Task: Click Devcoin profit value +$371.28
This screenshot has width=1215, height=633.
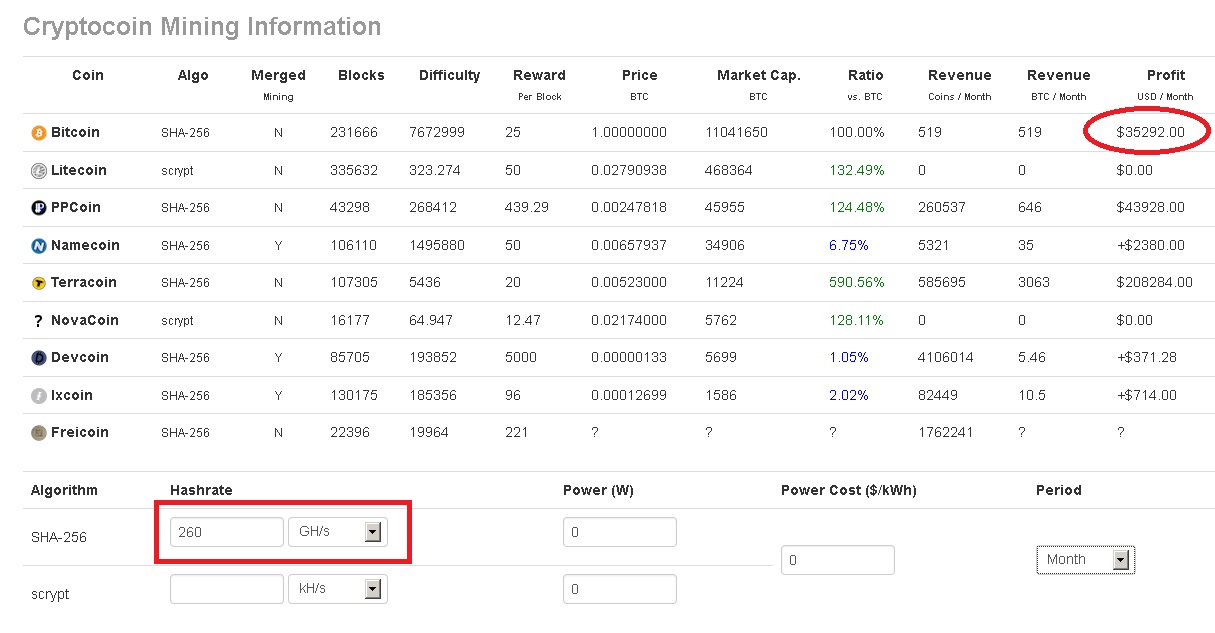Action: pyautogui.click(x=1146, y=357)
